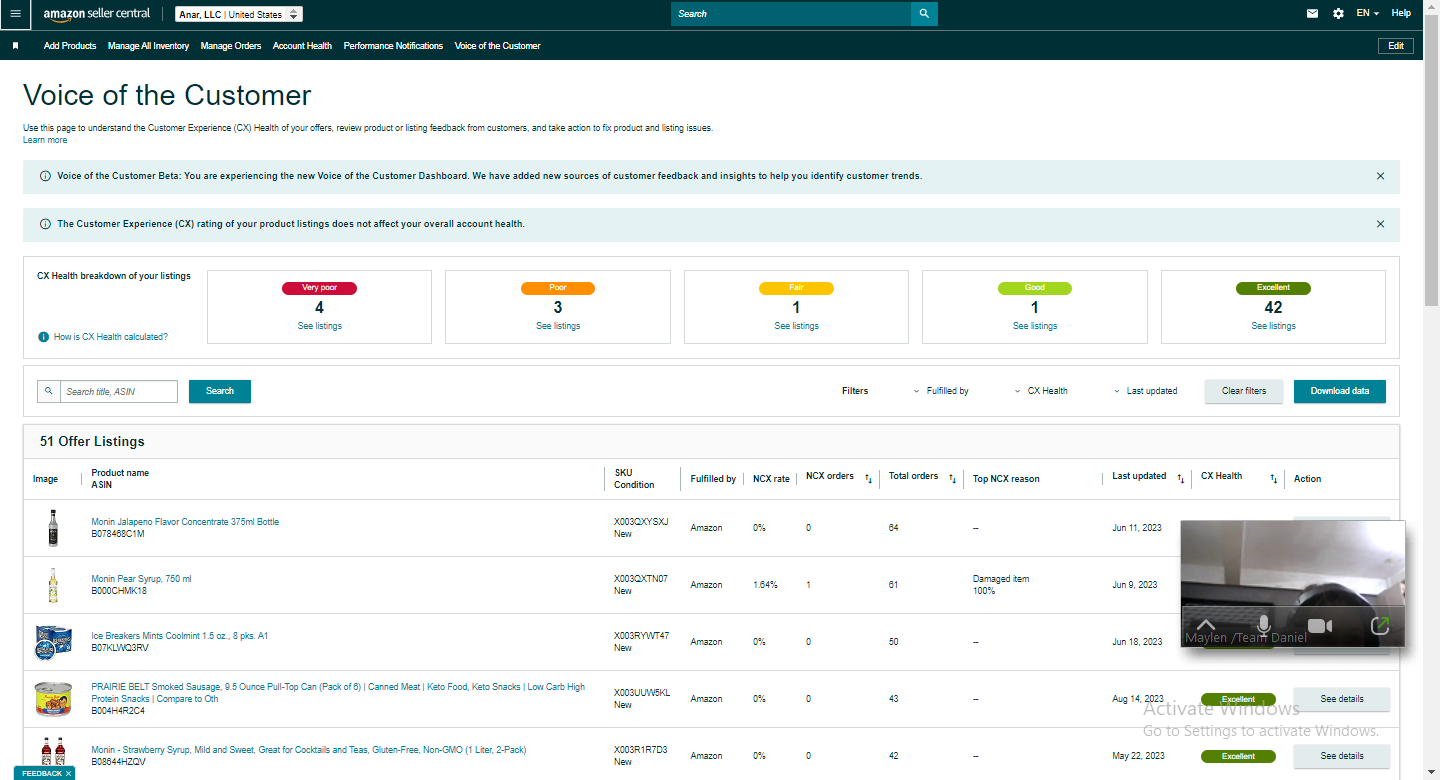The image size is (1440, 780).
Task: Click the teal Search button for listings
Action: pyautogui.click(x=220, y=391)
